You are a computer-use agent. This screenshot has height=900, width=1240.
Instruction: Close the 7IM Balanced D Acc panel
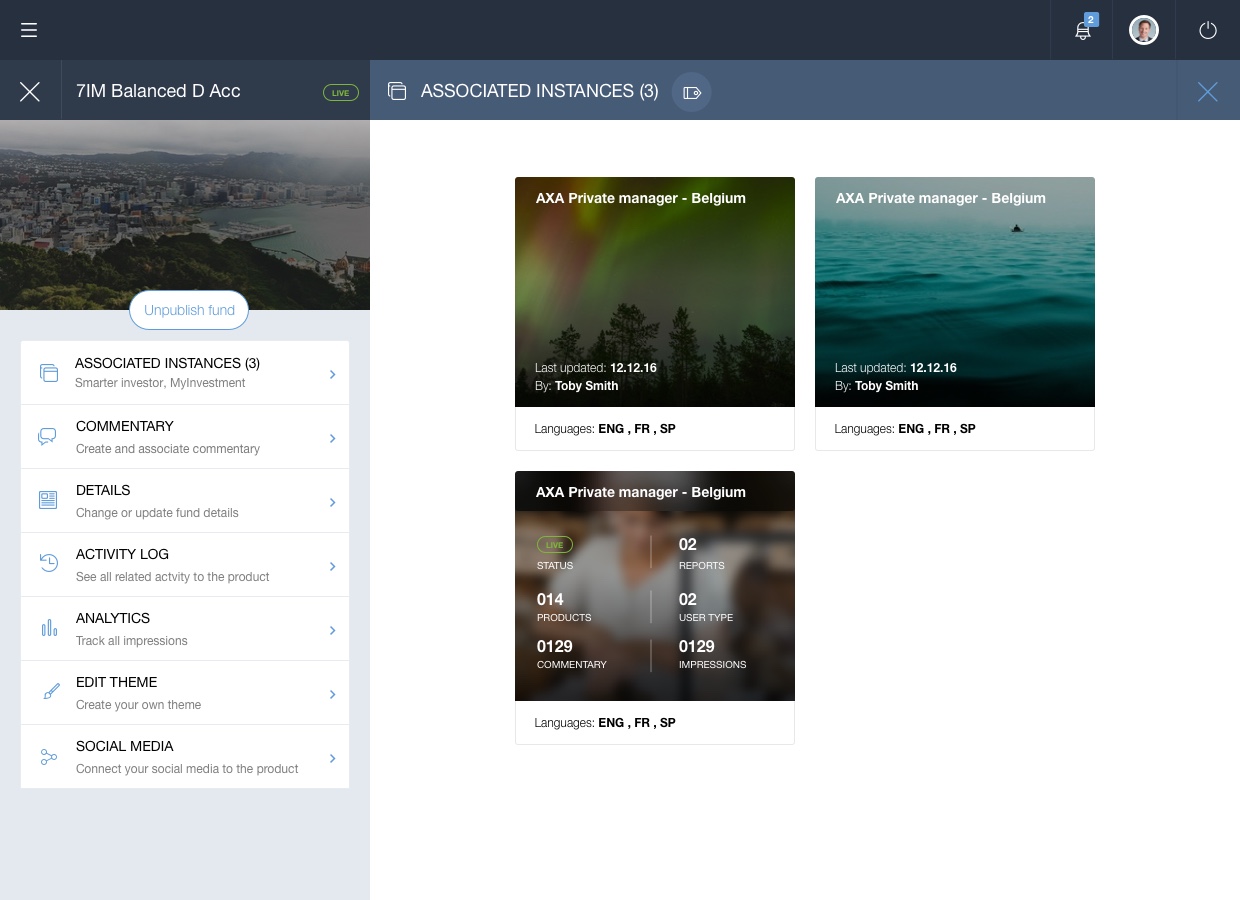[30, 91]
